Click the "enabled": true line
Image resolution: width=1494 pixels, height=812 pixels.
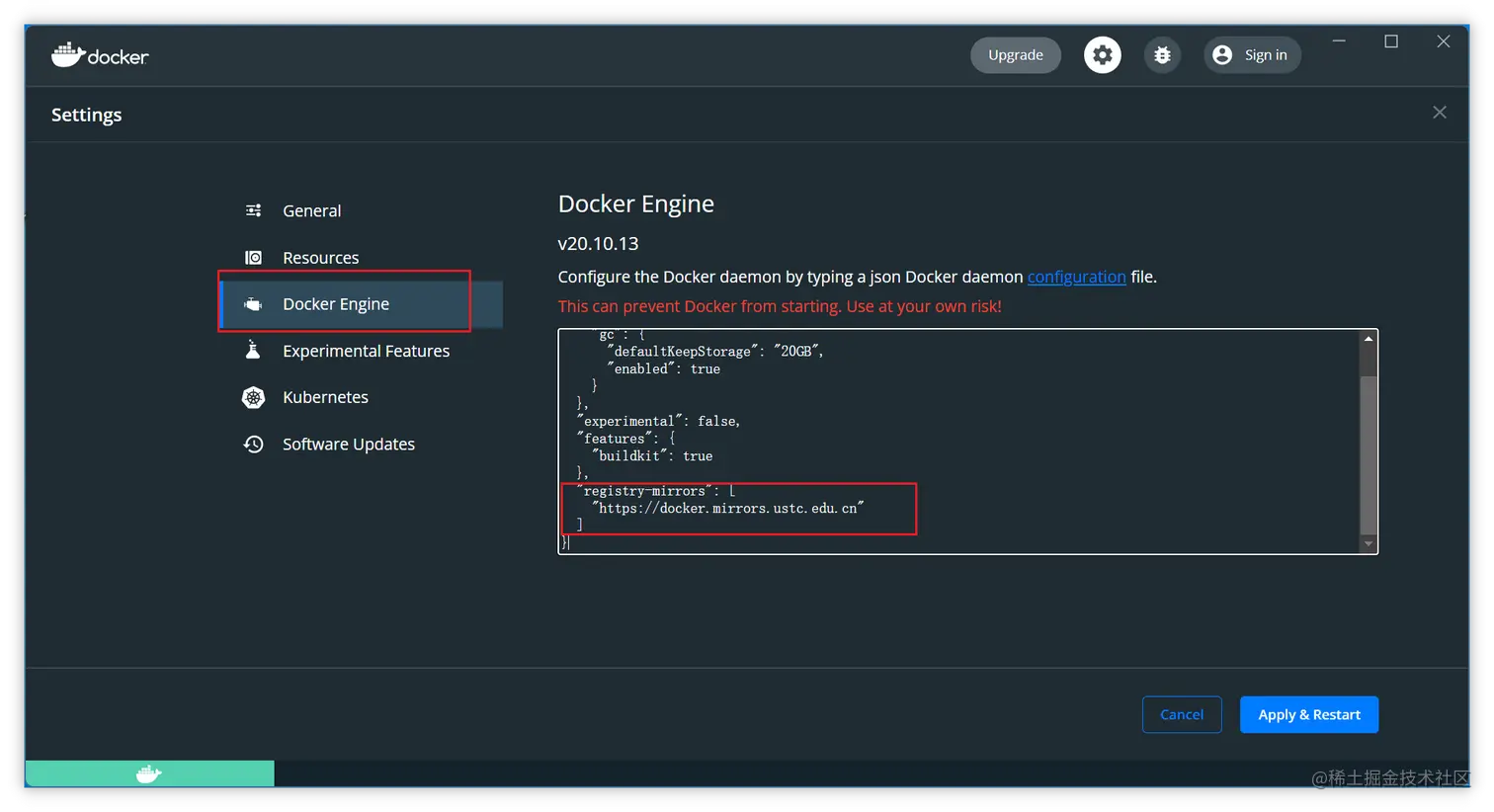click(x=664, y=368)
